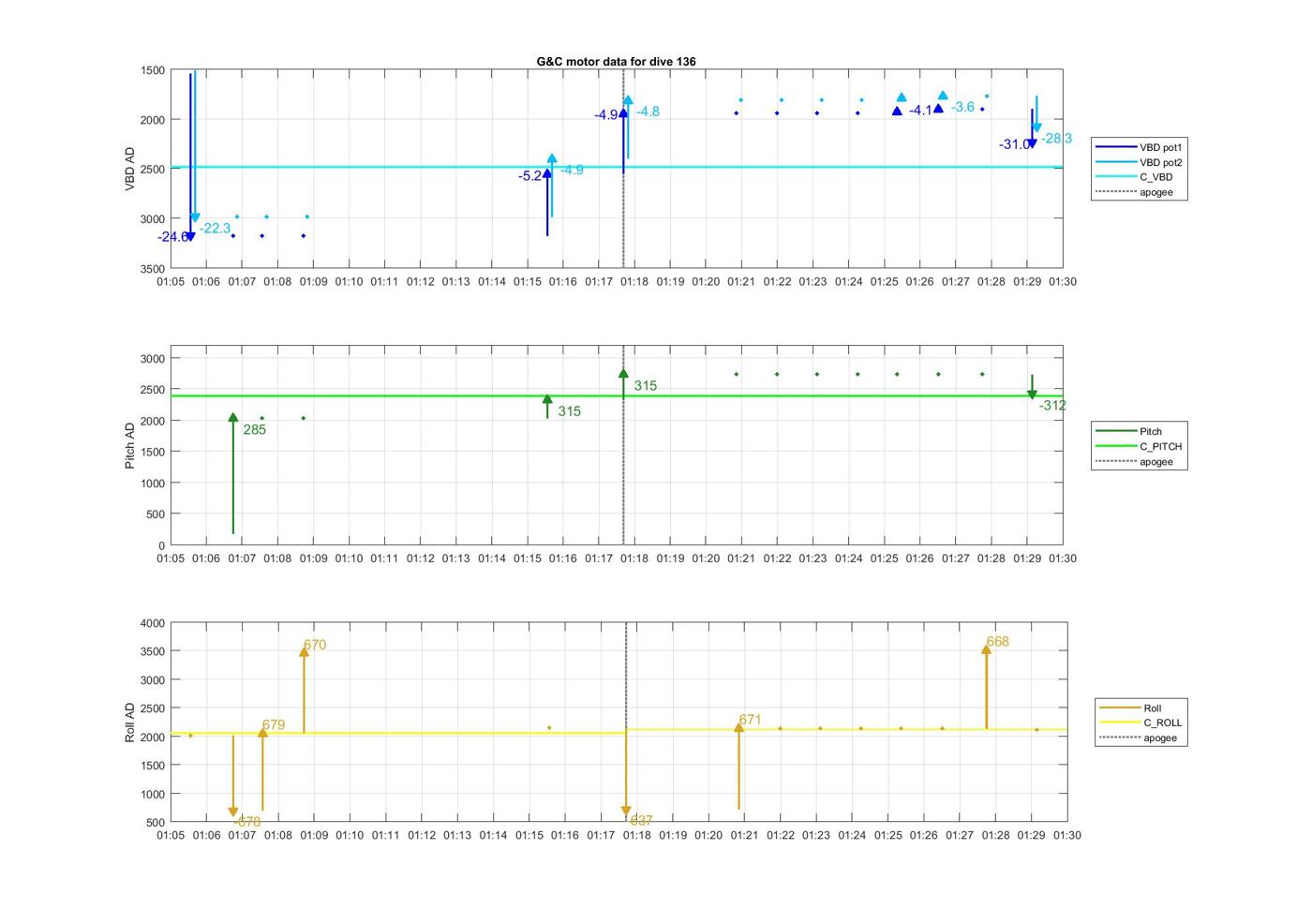Click the '-22.3' VBD annotation
Viewport: 1312px width, 924px height.
point(215,229)
